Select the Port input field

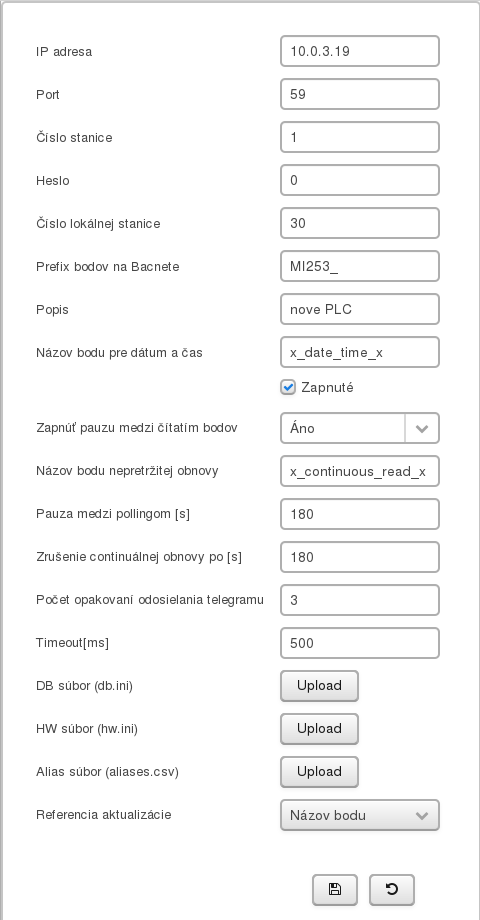360,94
